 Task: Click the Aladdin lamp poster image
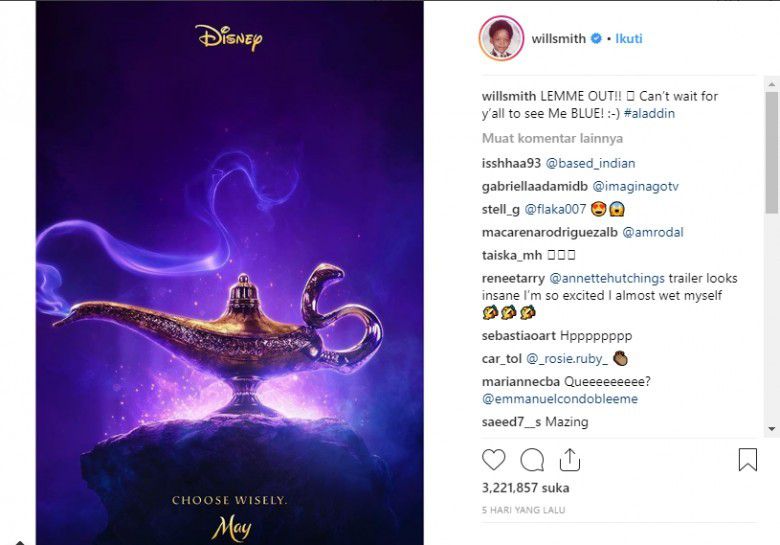pyautogui.click(x=229, y=272)
